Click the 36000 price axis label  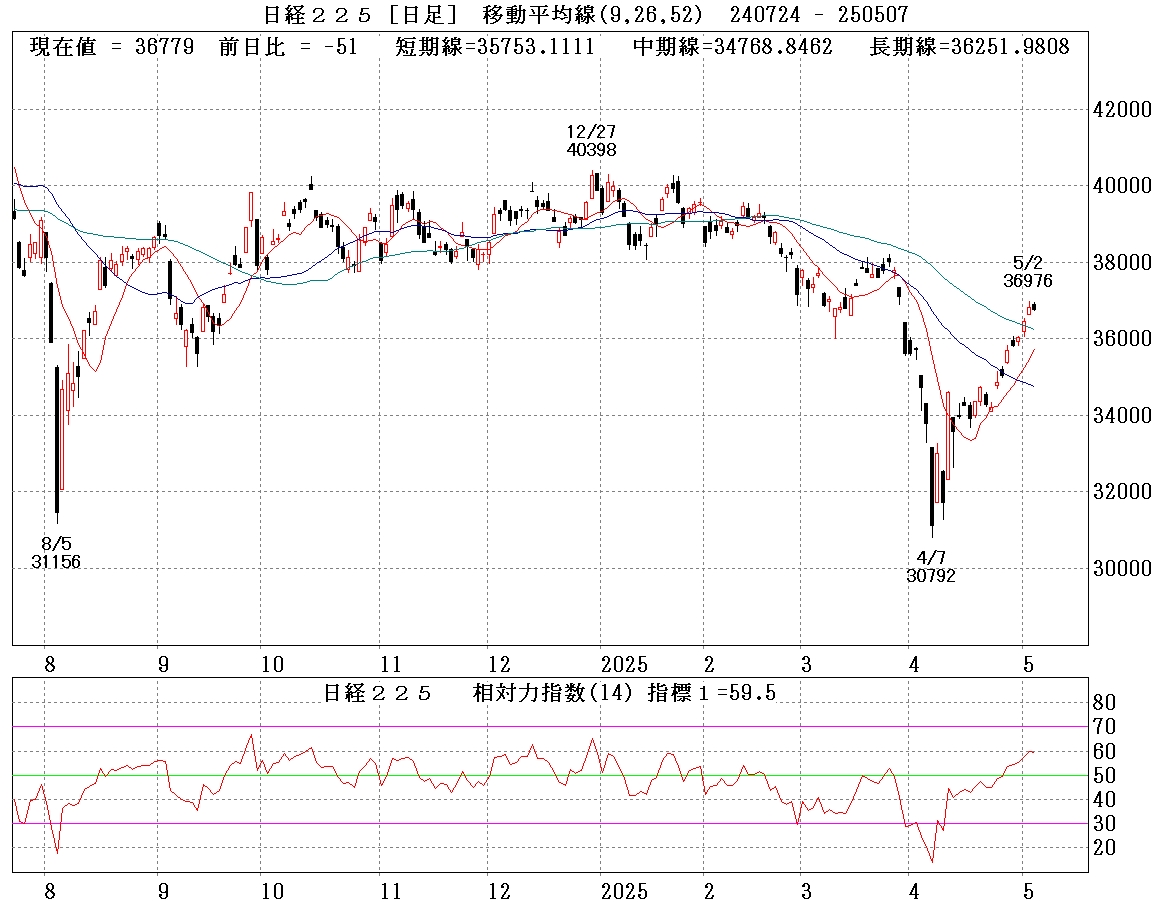1124,339
